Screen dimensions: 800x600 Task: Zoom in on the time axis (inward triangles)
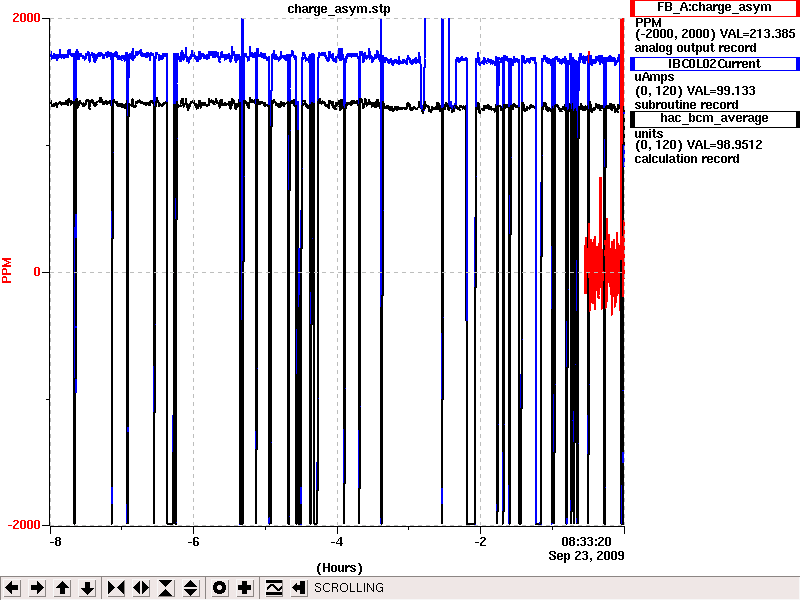click(x=116, y=588)
